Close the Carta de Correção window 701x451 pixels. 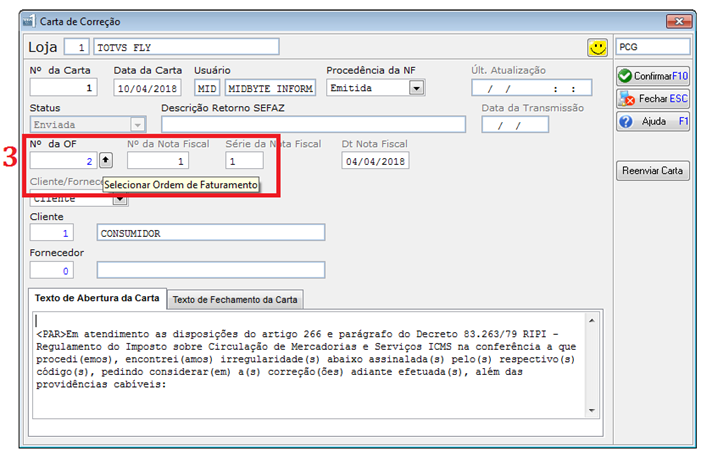coord(679,21)
